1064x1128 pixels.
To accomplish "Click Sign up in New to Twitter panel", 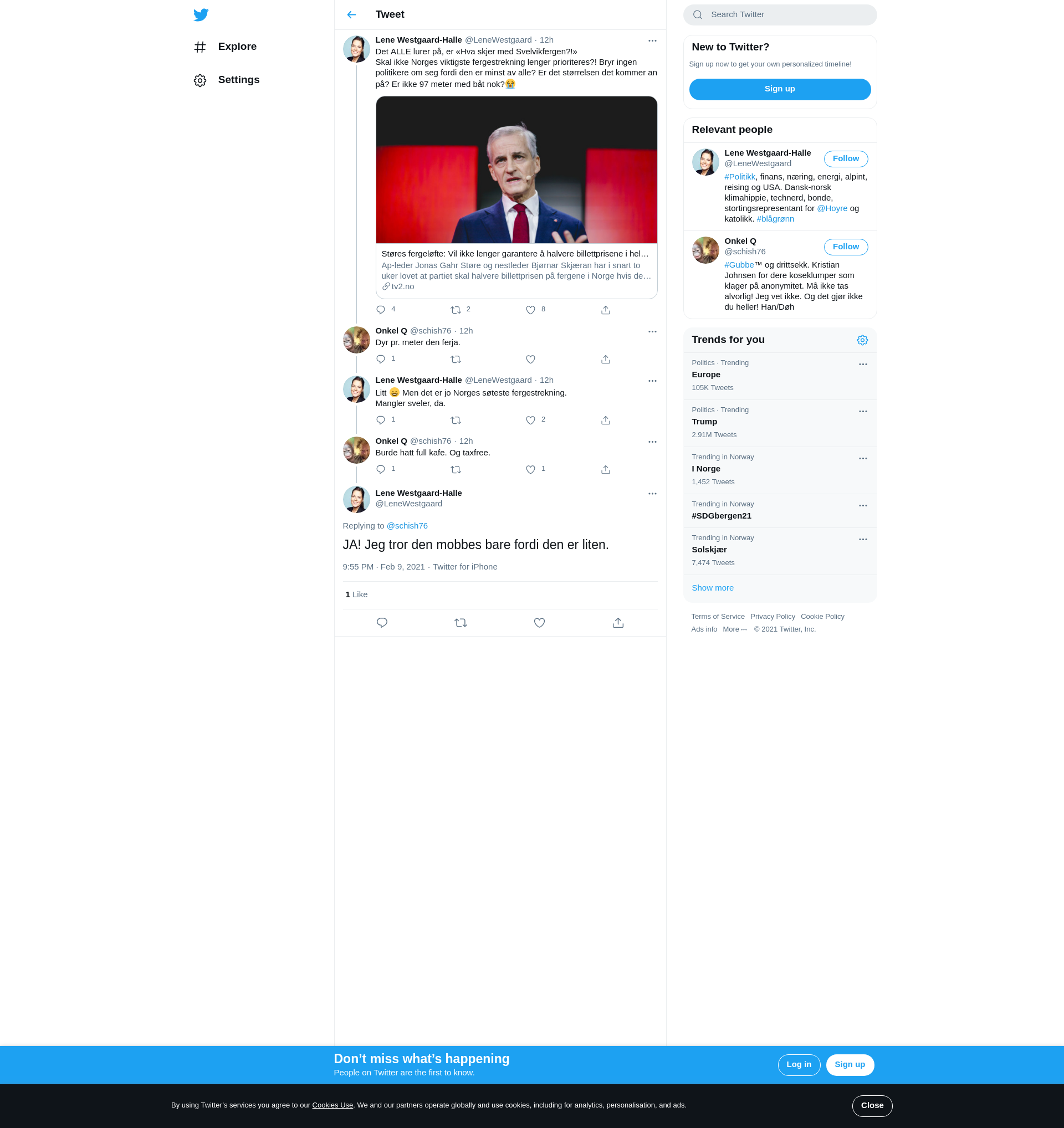I will tap(780, 89).
